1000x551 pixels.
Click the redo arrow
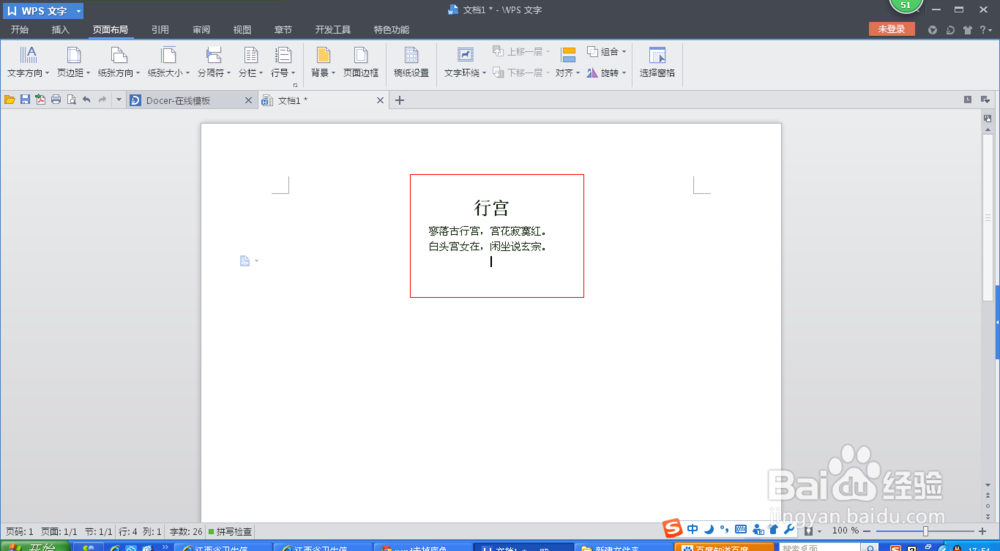(102, 100)
